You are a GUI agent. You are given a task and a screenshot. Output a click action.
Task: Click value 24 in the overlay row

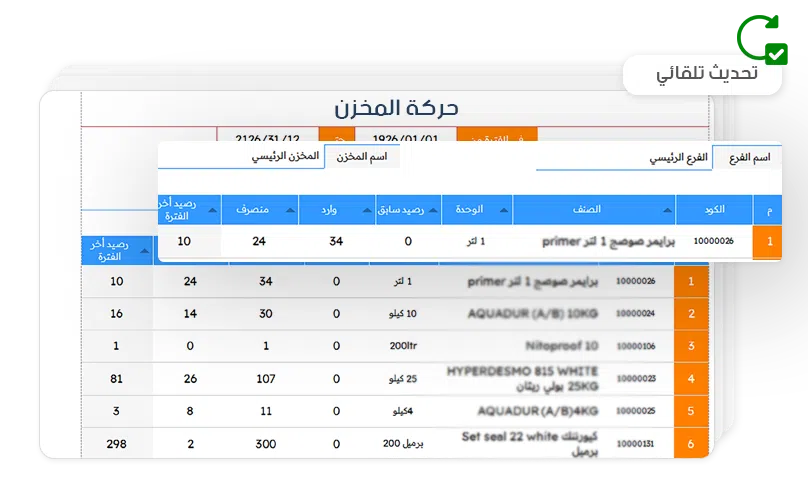point(259,241)
